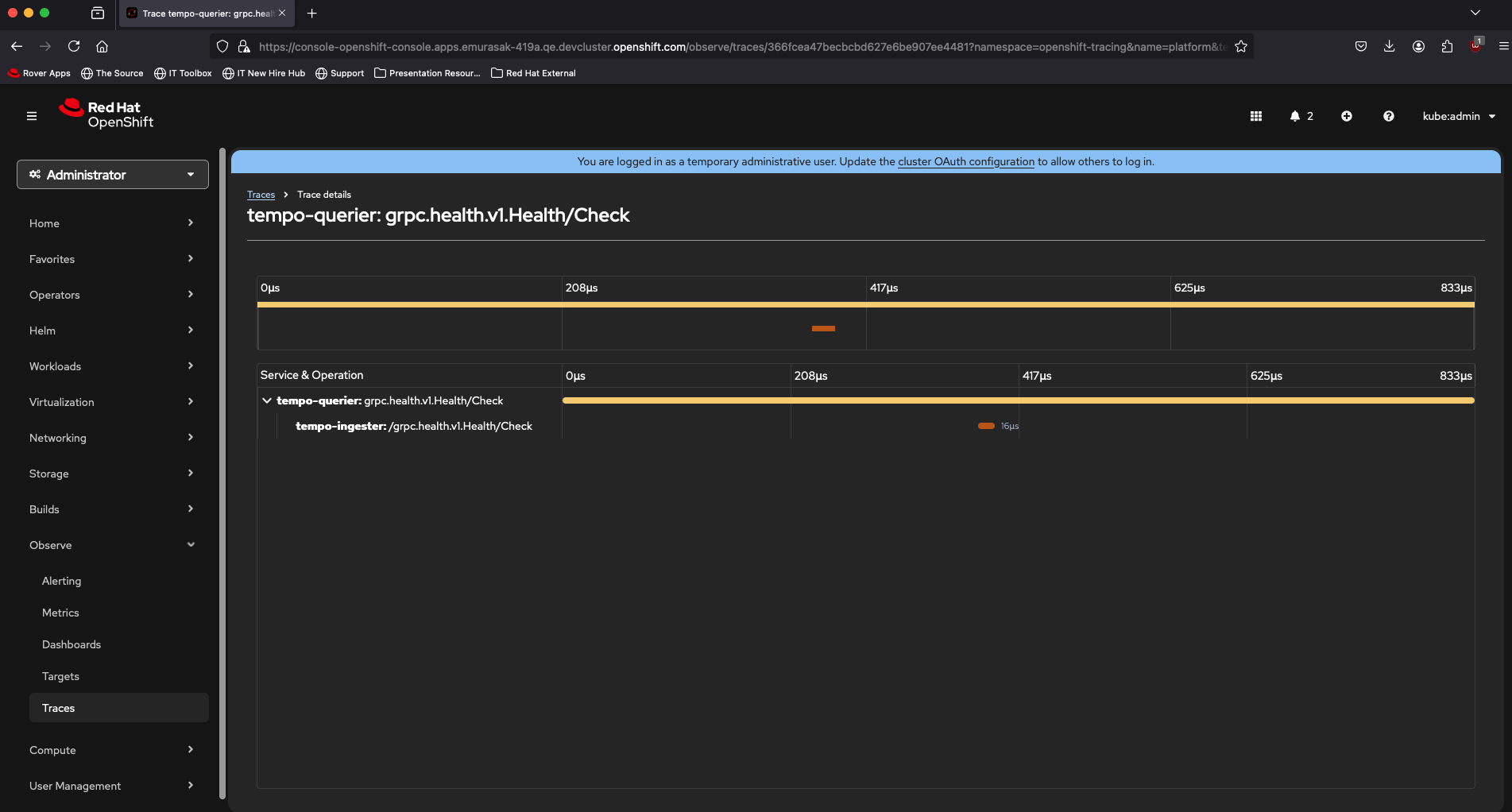The height and width of the screenshot is (812, 1512).
Task: Bookmark this page with the star icon
Action: (x=1241, y=46)
